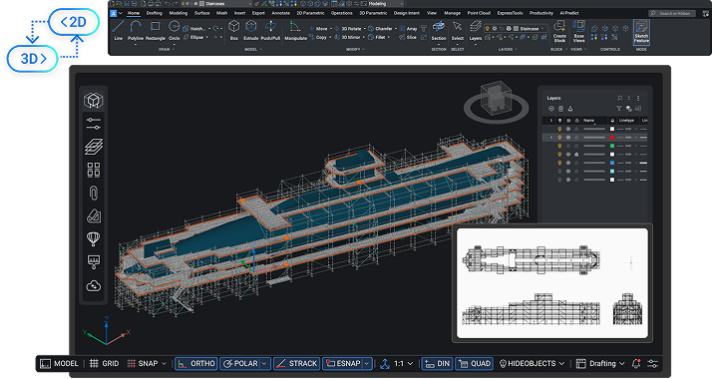Open the cube icon panel in left sidebar
The width and height of the screenshot is (712, 379).
point(94,100)
